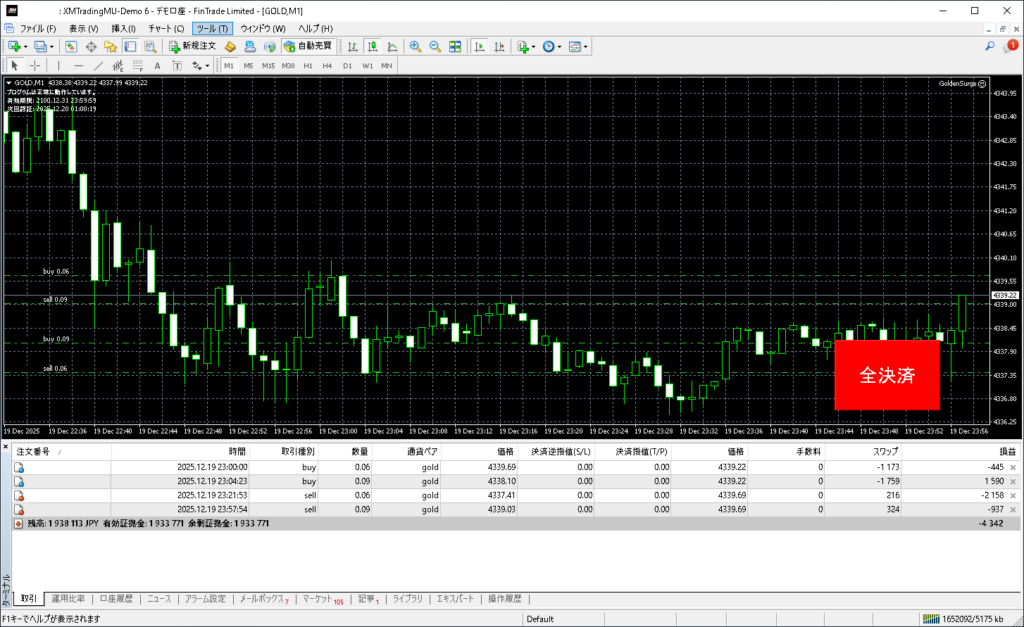Click the red 全決済 button
The height and width of the screenshot is (627, 1024).
(x=887, y=375)
